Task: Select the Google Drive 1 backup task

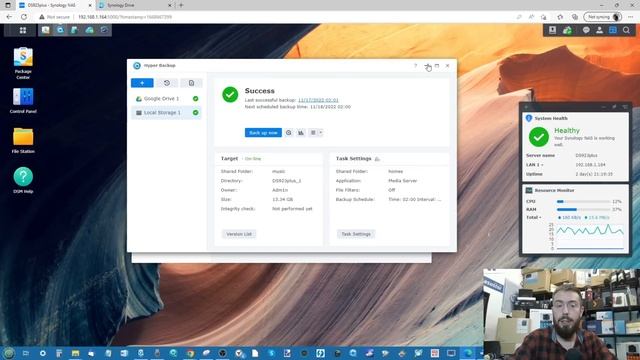Action: pos(167,99)
